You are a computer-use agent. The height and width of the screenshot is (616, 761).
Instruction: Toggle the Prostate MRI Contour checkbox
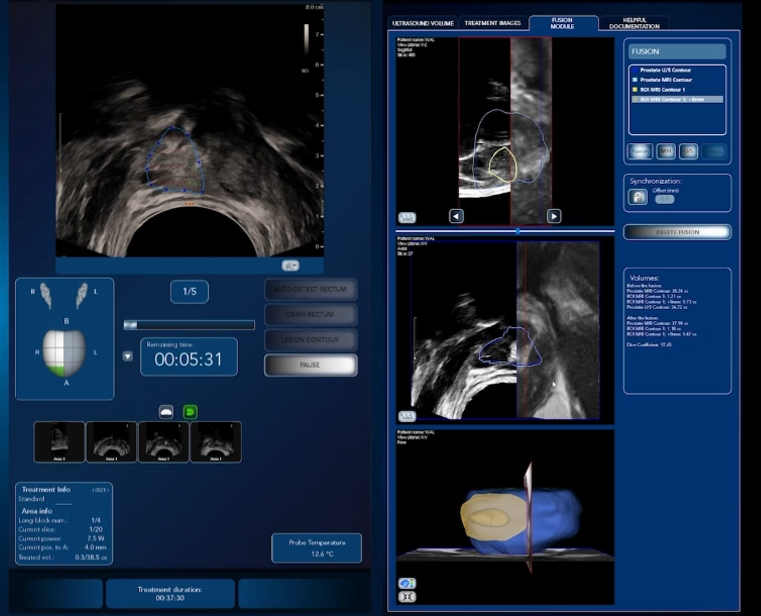(634, 79)
